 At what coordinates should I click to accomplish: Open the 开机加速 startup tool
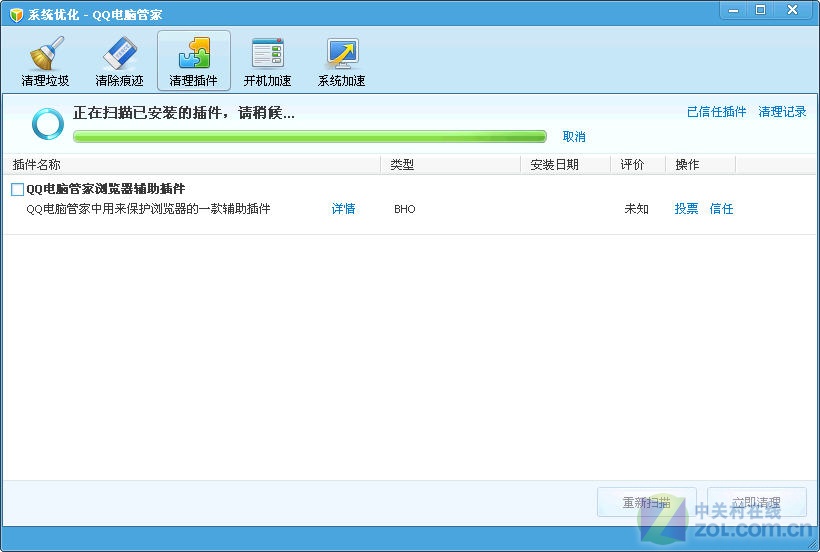(x=267, y=61)
